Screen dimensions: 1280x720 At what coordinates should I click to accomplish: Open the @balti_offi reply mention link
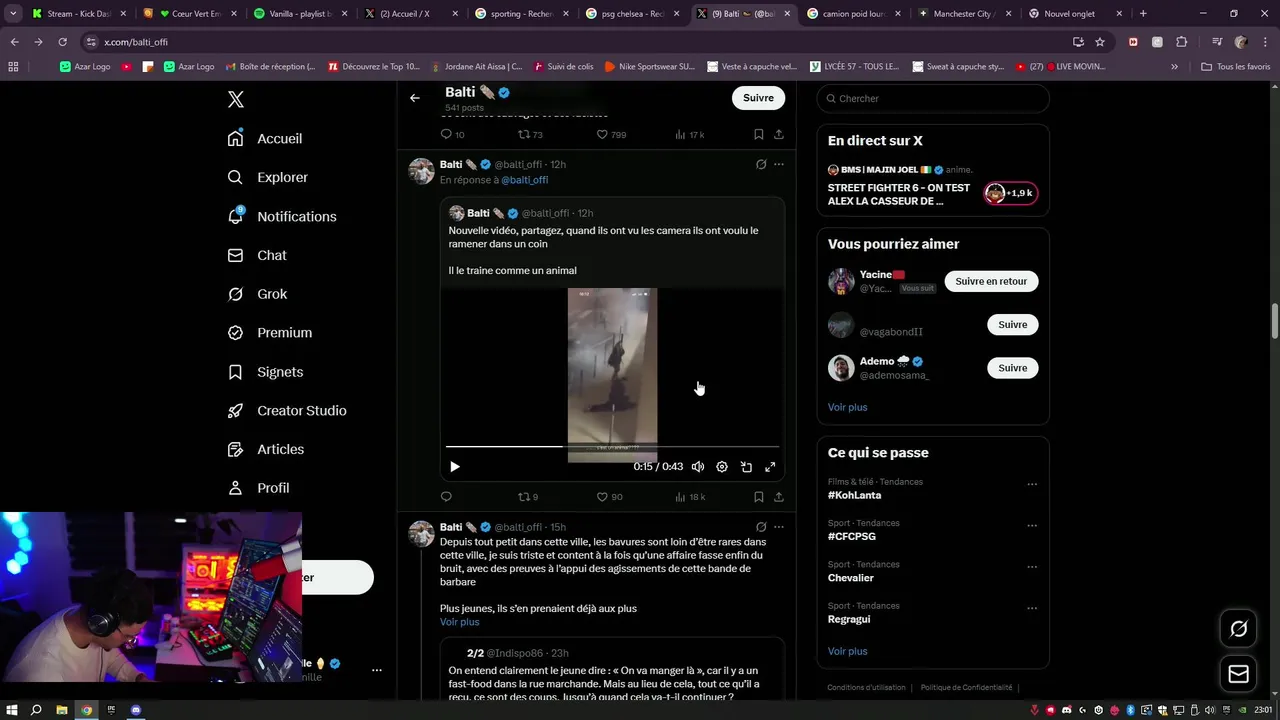[x=524, y=180]
